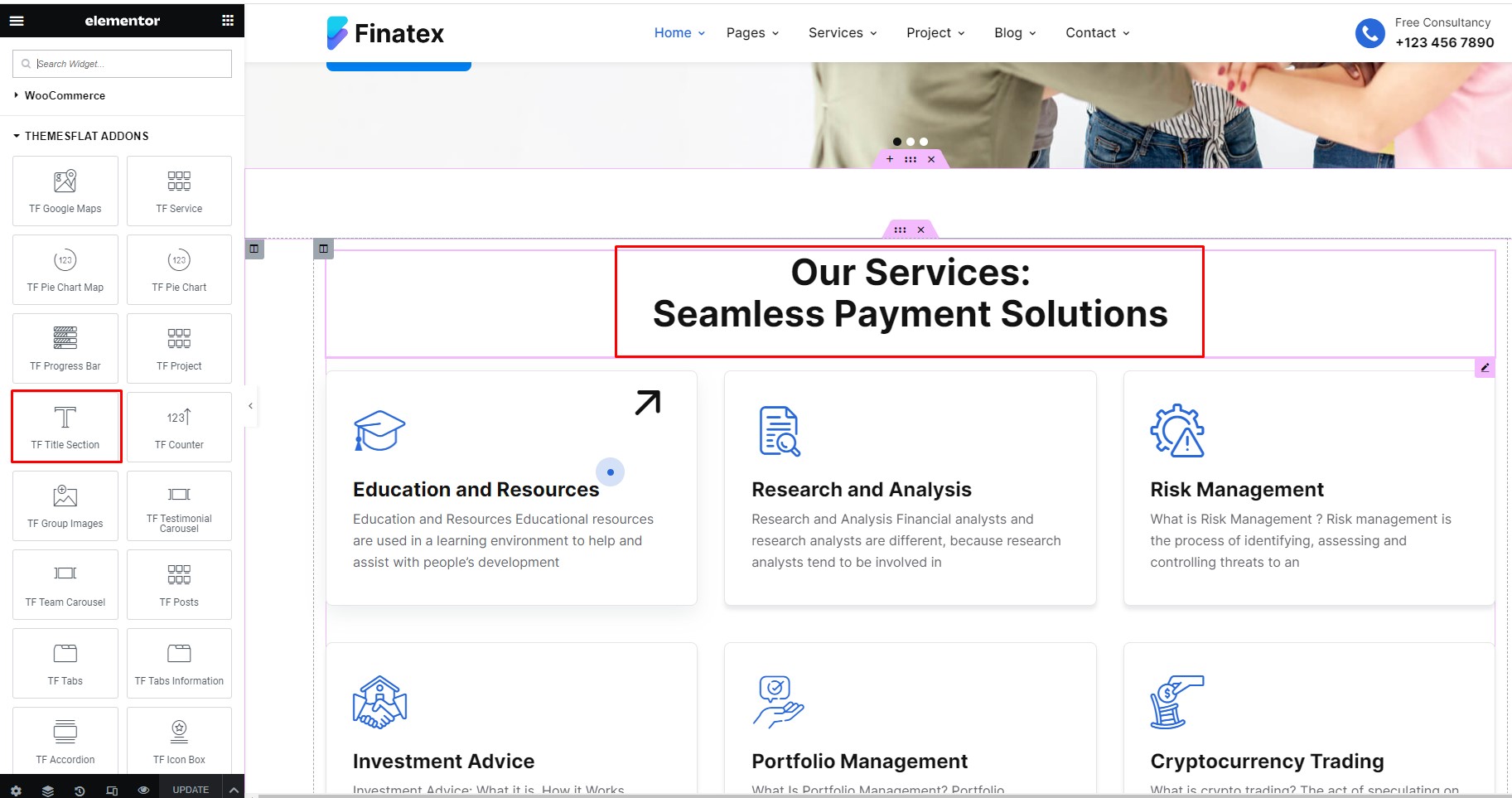1512x798 pixels.
Task: Open save options arrow beside UPDATE
Action: (234, 791)
